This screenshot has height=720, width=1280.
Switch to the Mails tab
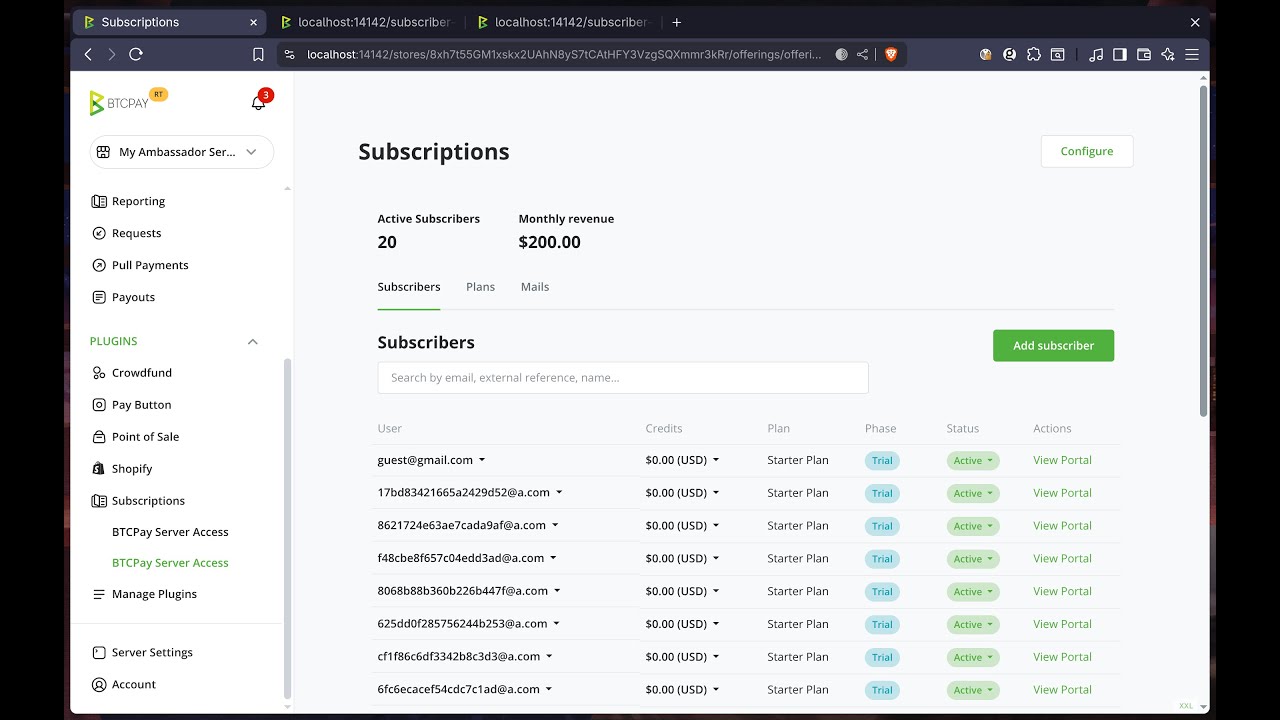(534, 287)
